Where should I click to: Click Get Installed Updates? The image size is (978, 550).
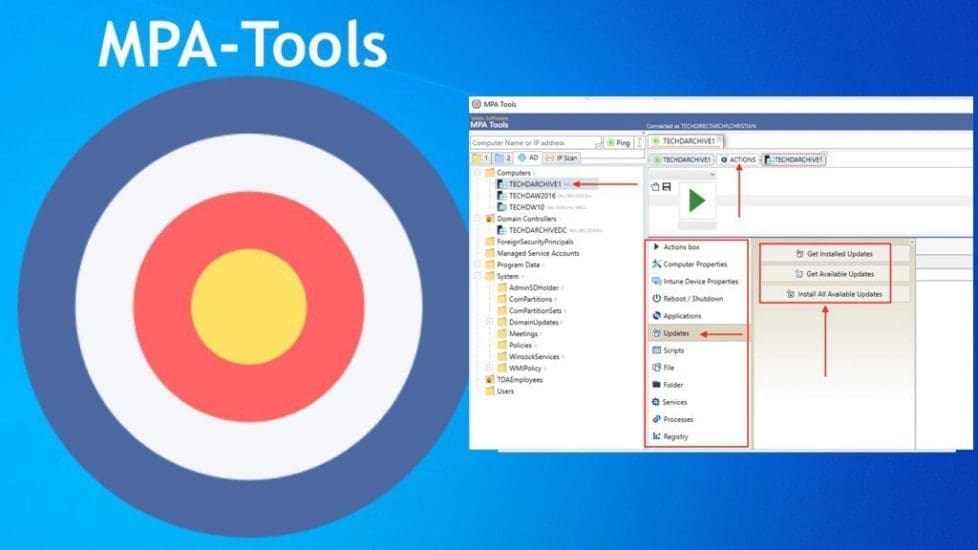[x=833, y=254]
